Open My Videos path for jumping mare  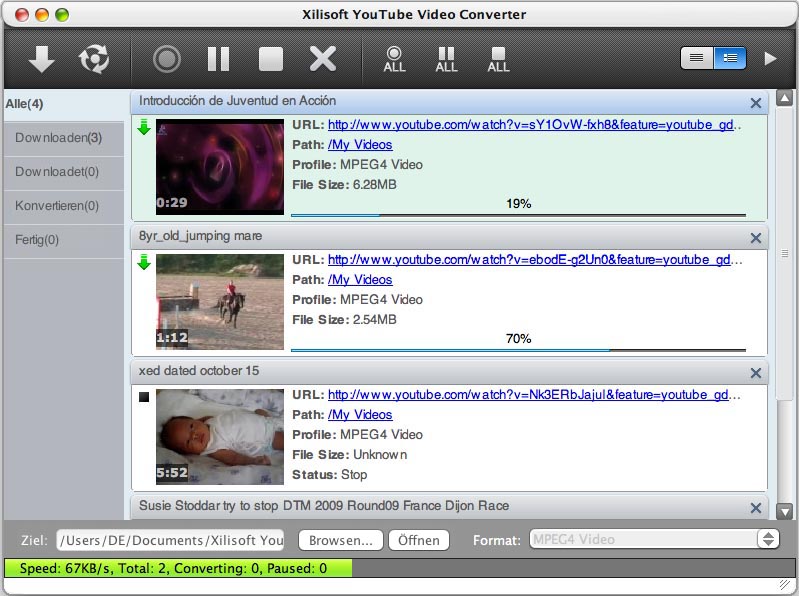(360, 280)
